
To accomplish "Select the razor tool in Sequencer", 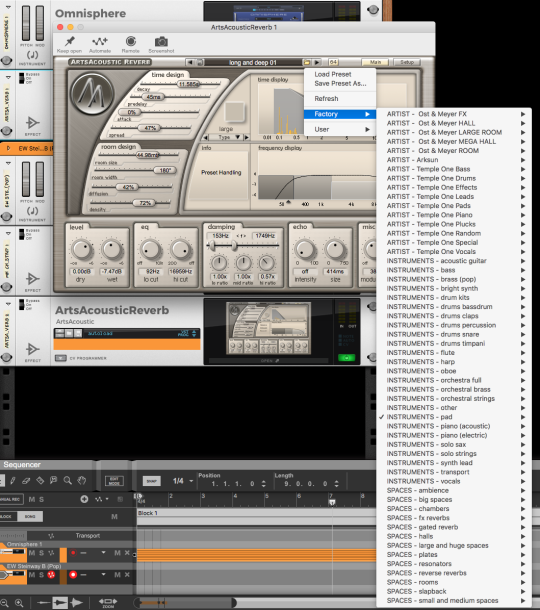I will pyautogui.click(x=40, y=480).
